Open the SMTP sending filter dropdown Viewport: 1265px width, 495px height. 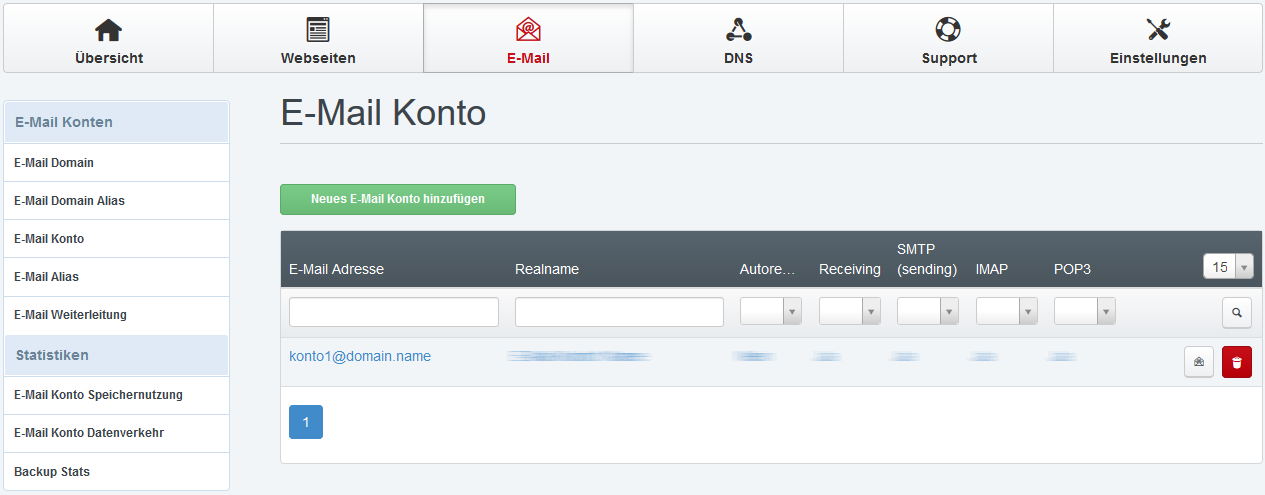coord(928,312)
